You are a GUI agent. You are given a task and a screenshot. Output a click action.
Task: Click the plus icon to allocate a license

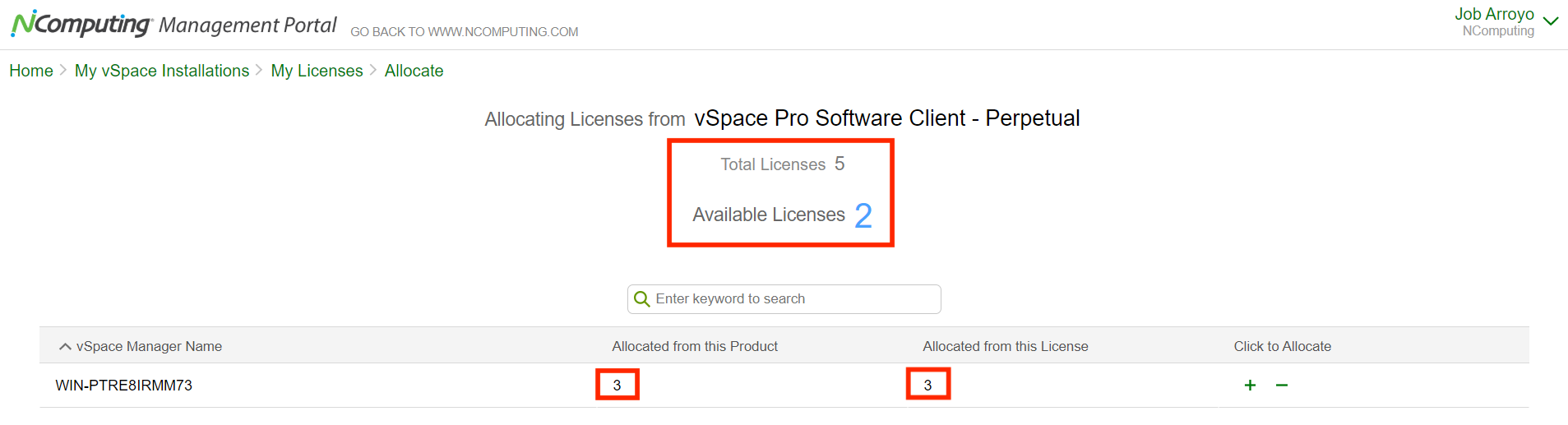click(1250, 385)
